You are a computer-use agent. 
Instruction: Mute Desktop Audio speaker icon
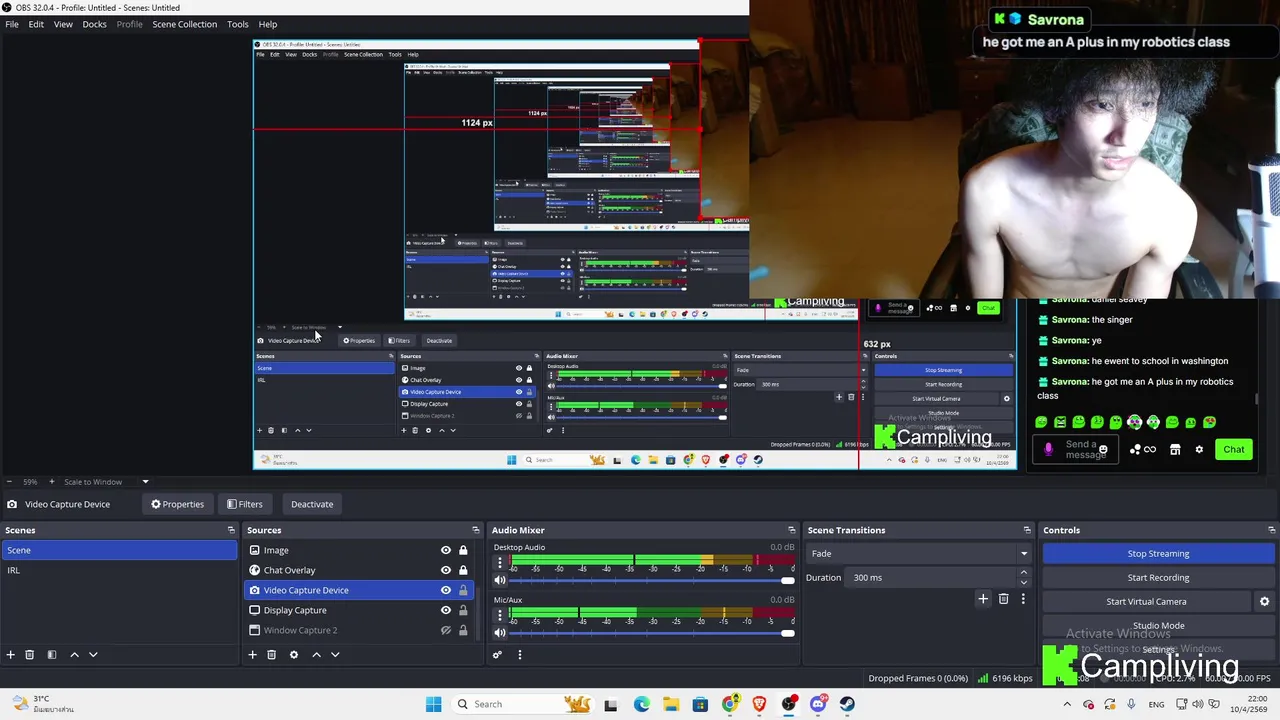[x=500, y=581]
